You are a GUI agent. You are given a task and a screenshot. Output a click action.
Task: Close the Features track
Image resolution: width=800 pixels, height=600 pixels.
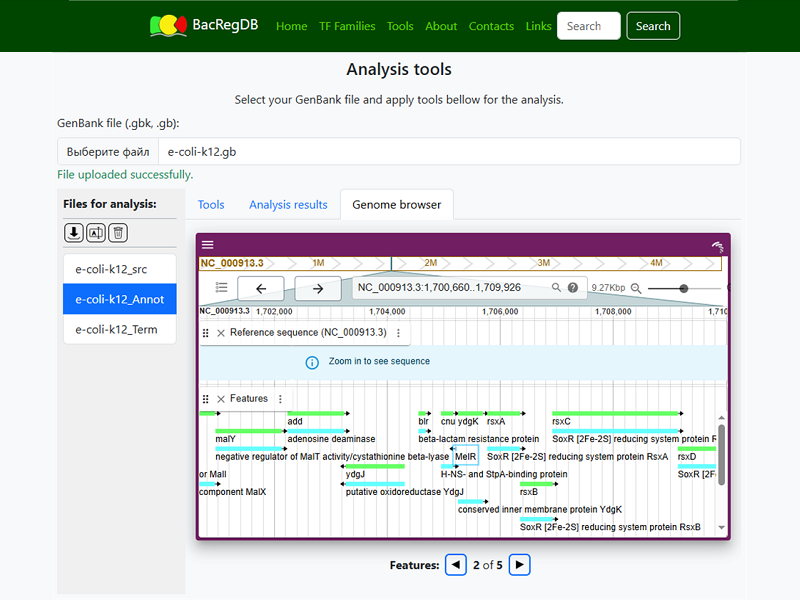pos(221,399)
